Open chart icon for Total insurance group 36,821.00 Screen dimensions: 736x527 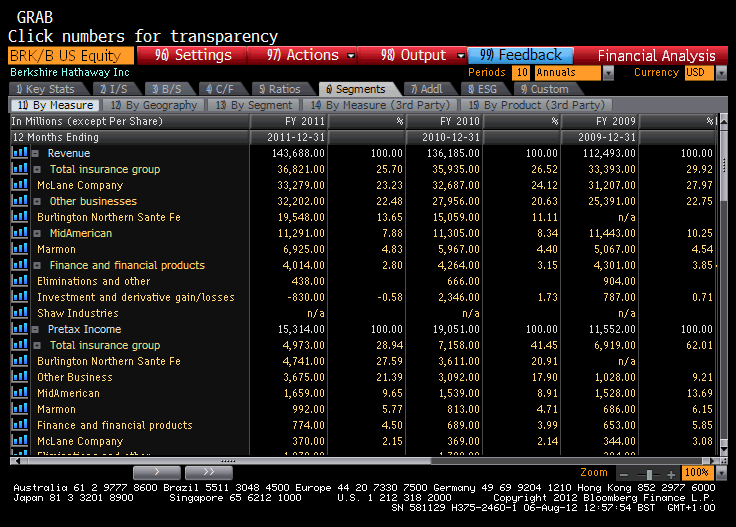coord(20,168)
